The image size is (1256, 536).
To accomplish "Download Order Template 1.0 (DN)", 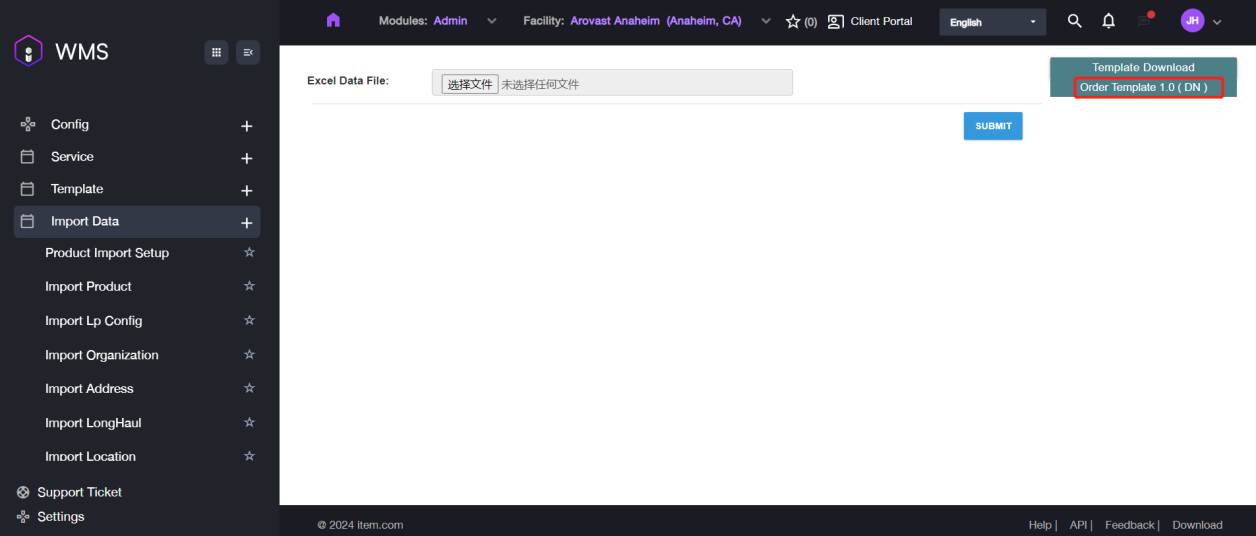I will 1143,88.
